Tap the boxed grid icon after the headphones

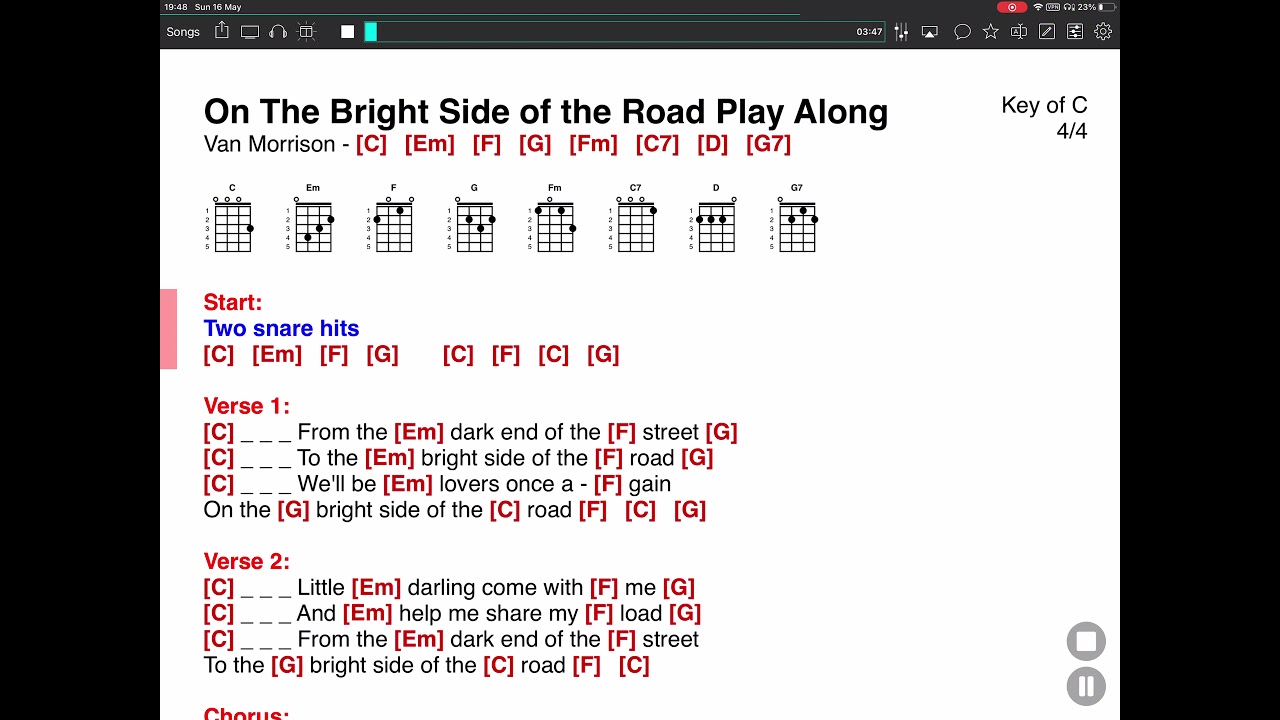[x=307, y=32]
